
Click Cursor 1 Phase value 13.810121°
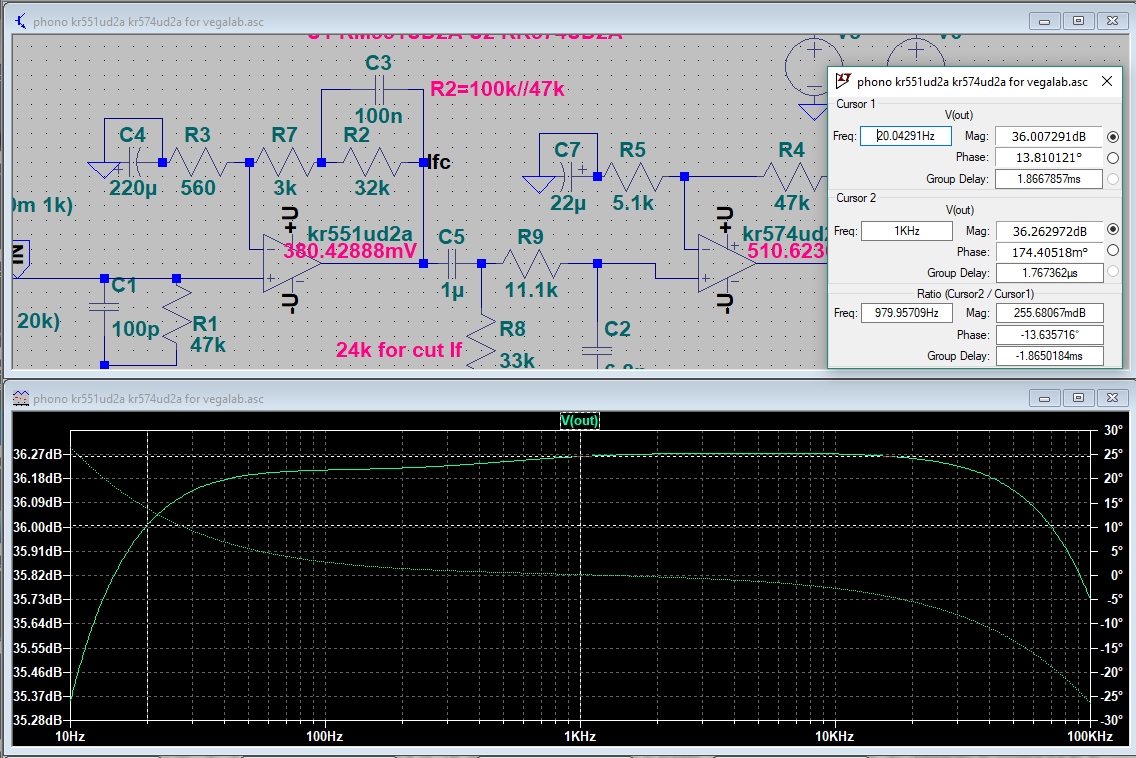[x=1048, y=157]
